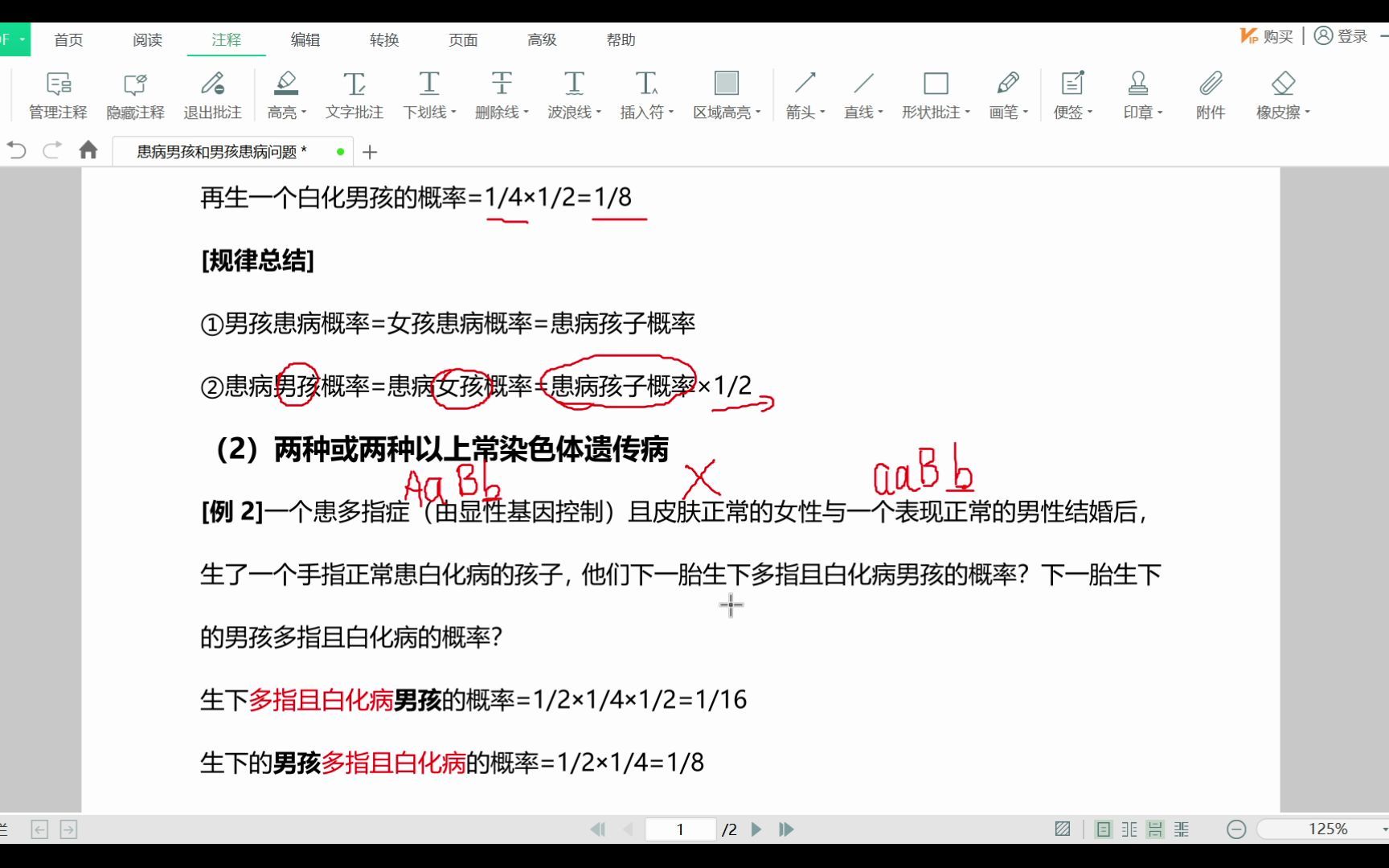Open the 125% zoom level dropdown
The image size is (1389, 868).
[x=1383, y=829]
